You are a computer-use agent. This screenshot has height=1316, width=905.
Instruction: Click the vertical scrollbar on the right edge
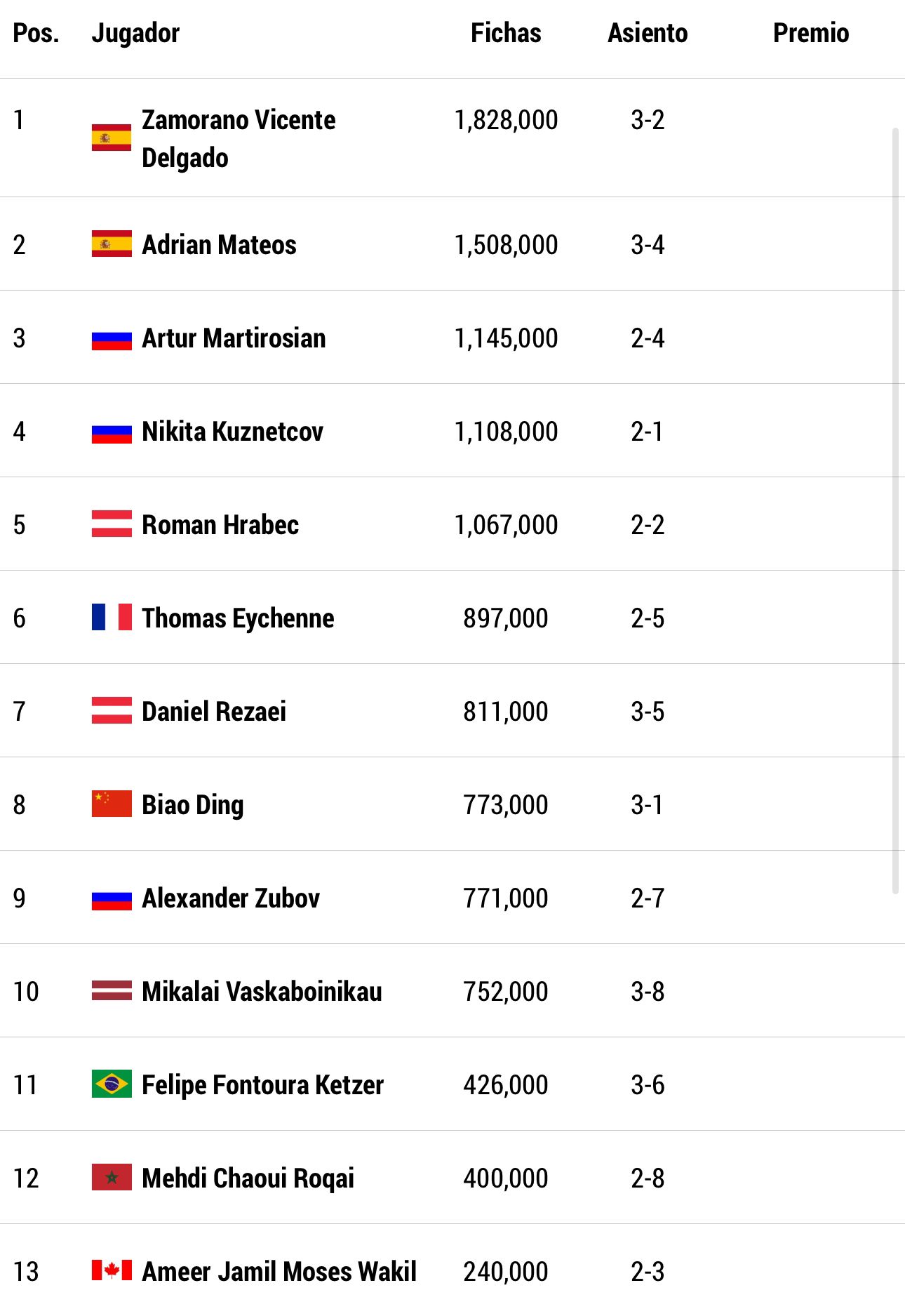coord(895,511)
